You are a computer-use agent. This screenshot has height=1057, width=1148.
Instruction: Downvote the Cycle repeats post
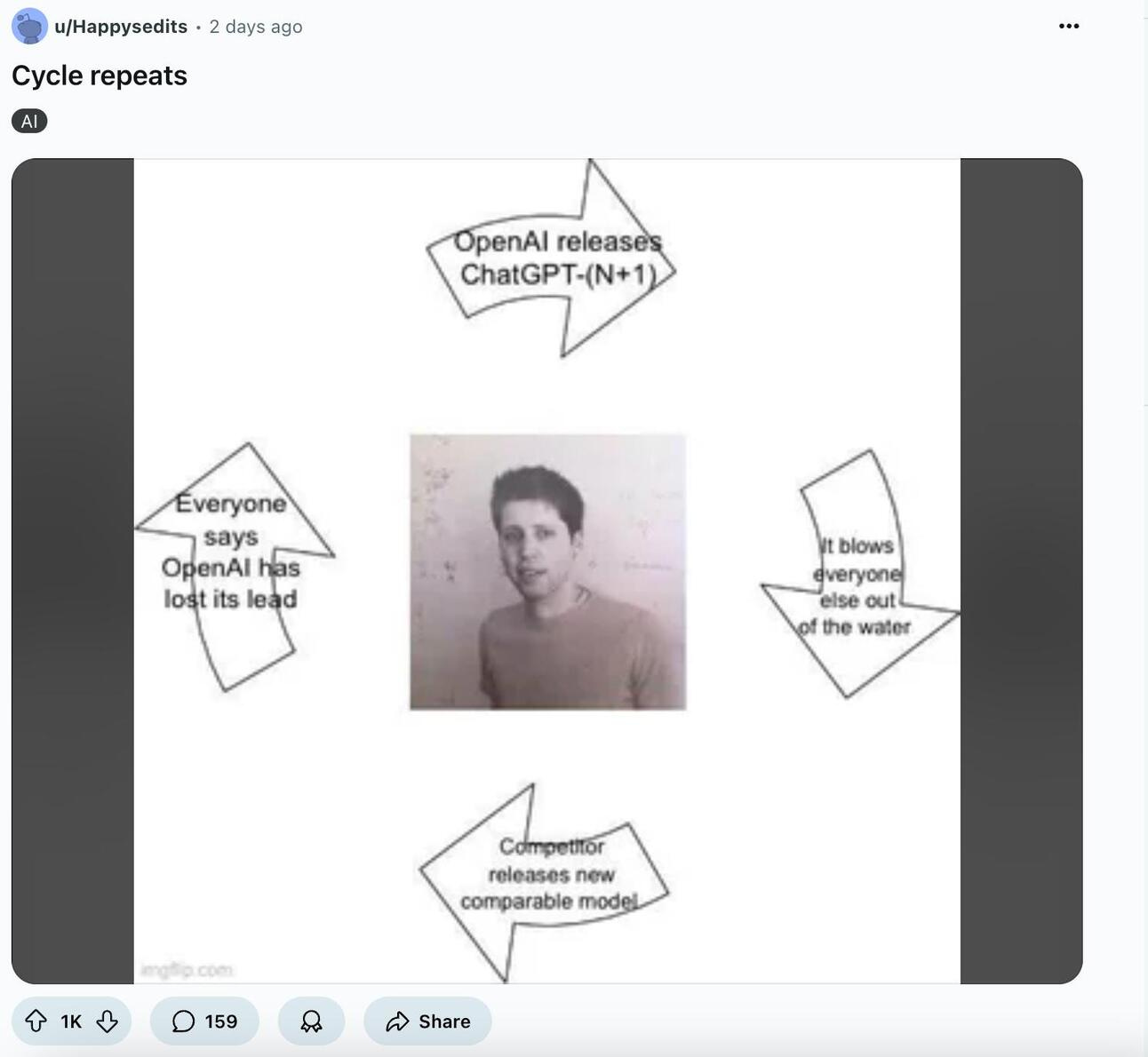(108, 1021)
